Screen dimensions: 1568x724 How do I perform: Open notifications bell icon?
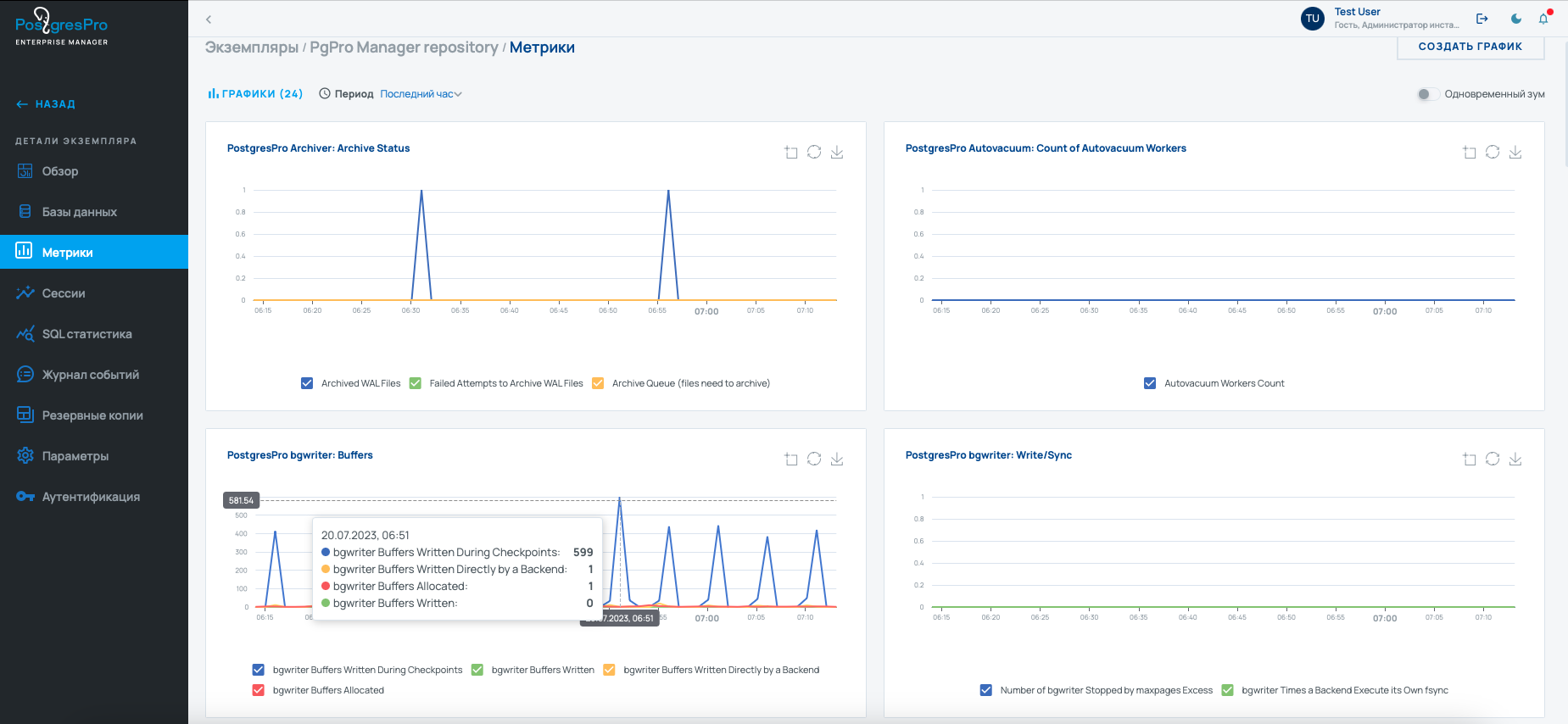click(1543, 19)
